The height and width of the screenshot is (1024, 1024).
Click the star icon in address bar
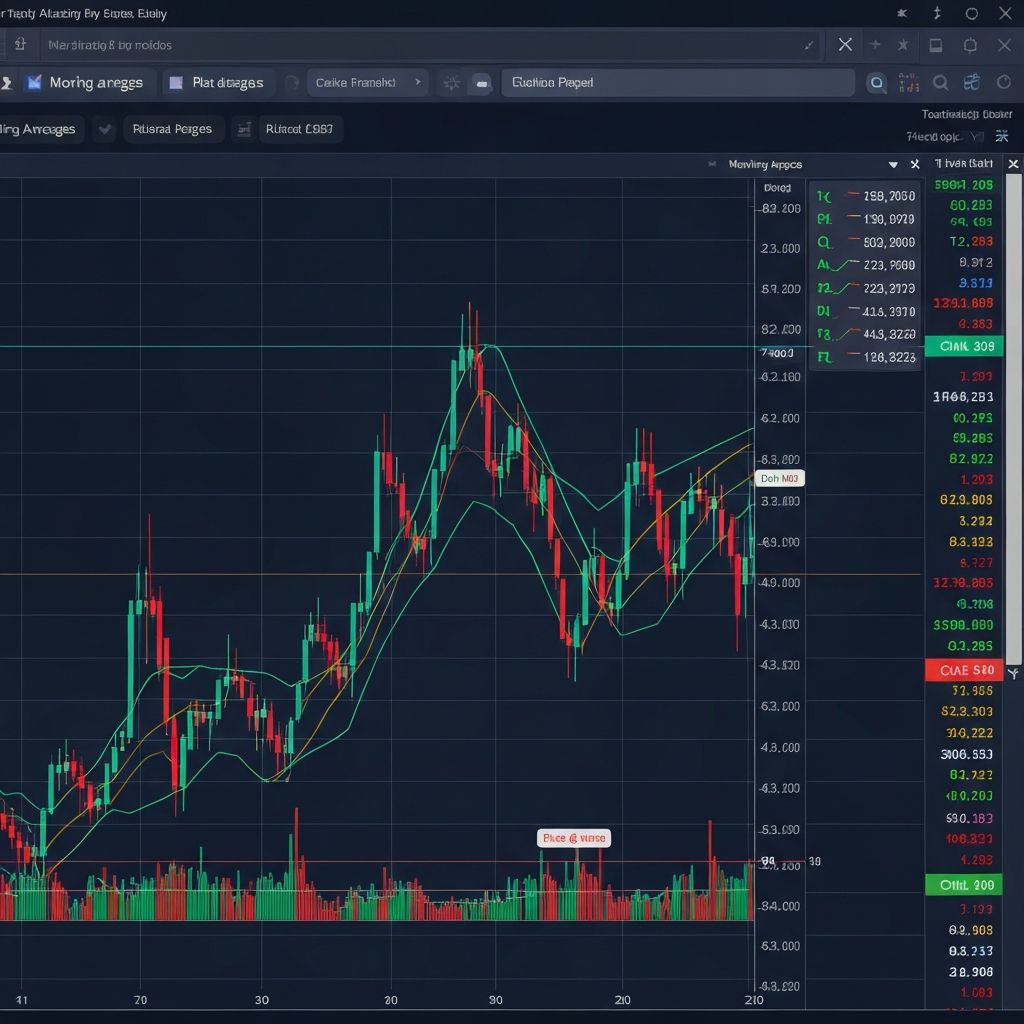[903, 45]
